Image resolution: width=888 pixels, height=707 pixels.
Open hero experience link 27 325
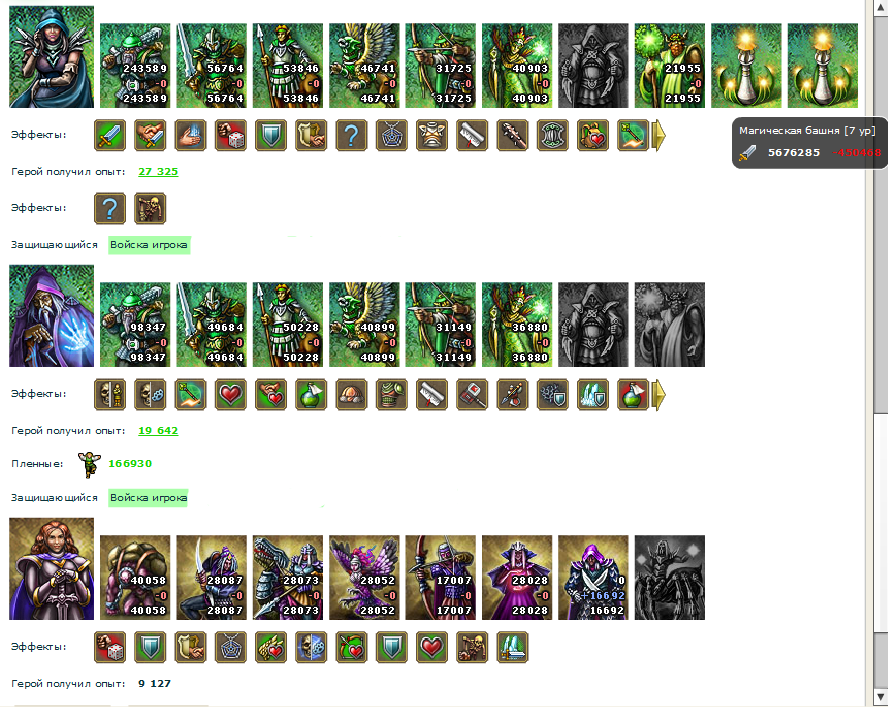[158, 172]
